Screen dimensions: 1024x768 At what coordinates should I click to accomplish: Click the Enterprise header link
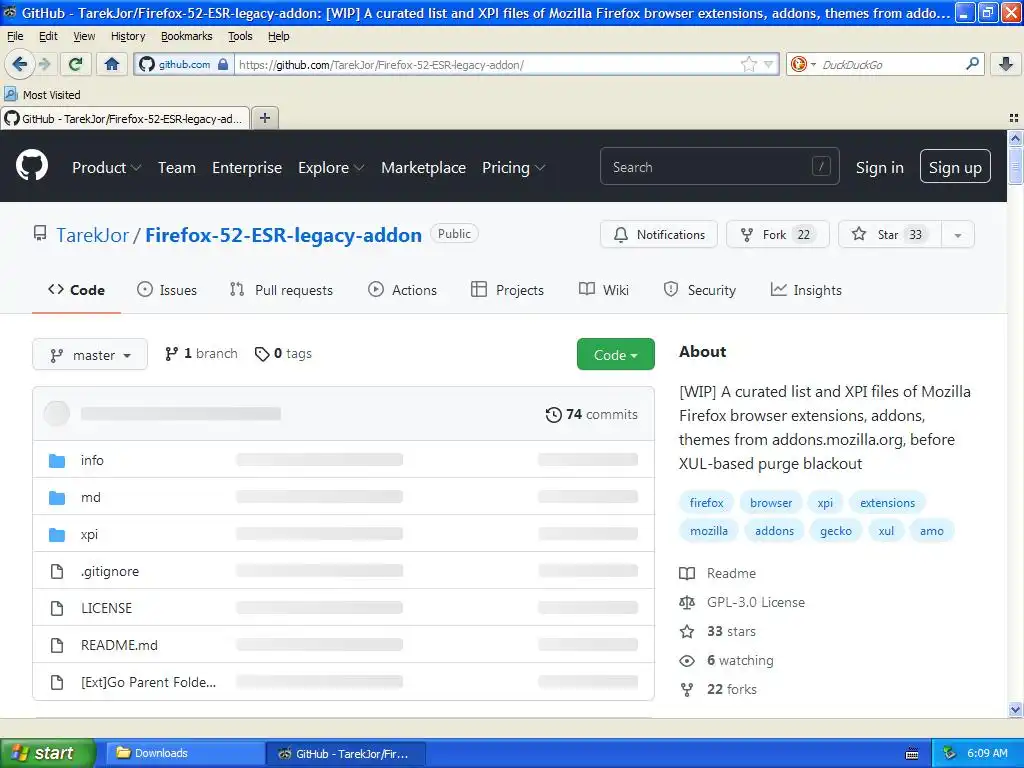click(x=247, y=168)
